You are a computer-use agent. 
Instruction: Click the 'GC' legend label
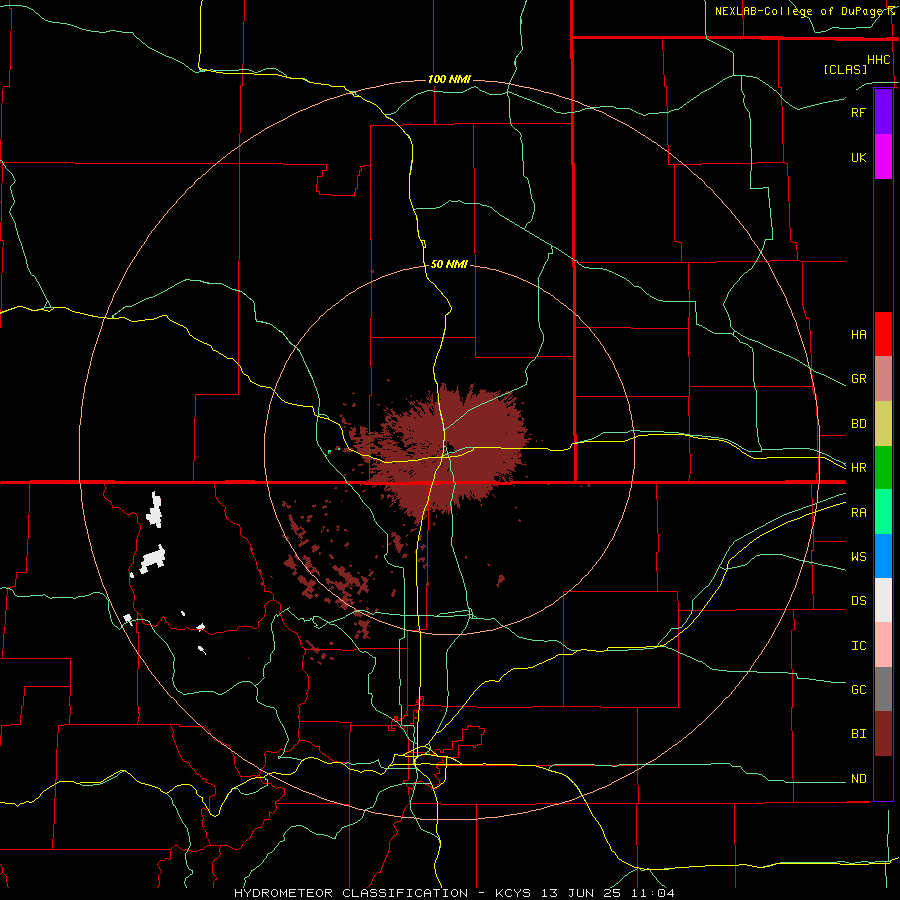coord(858,690)
